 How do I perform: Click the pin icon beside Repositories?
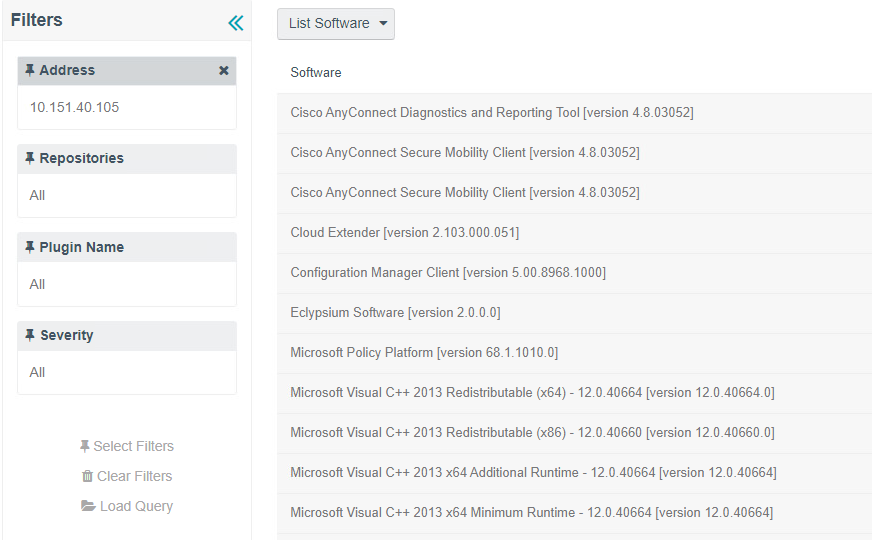tap(30, 158)
